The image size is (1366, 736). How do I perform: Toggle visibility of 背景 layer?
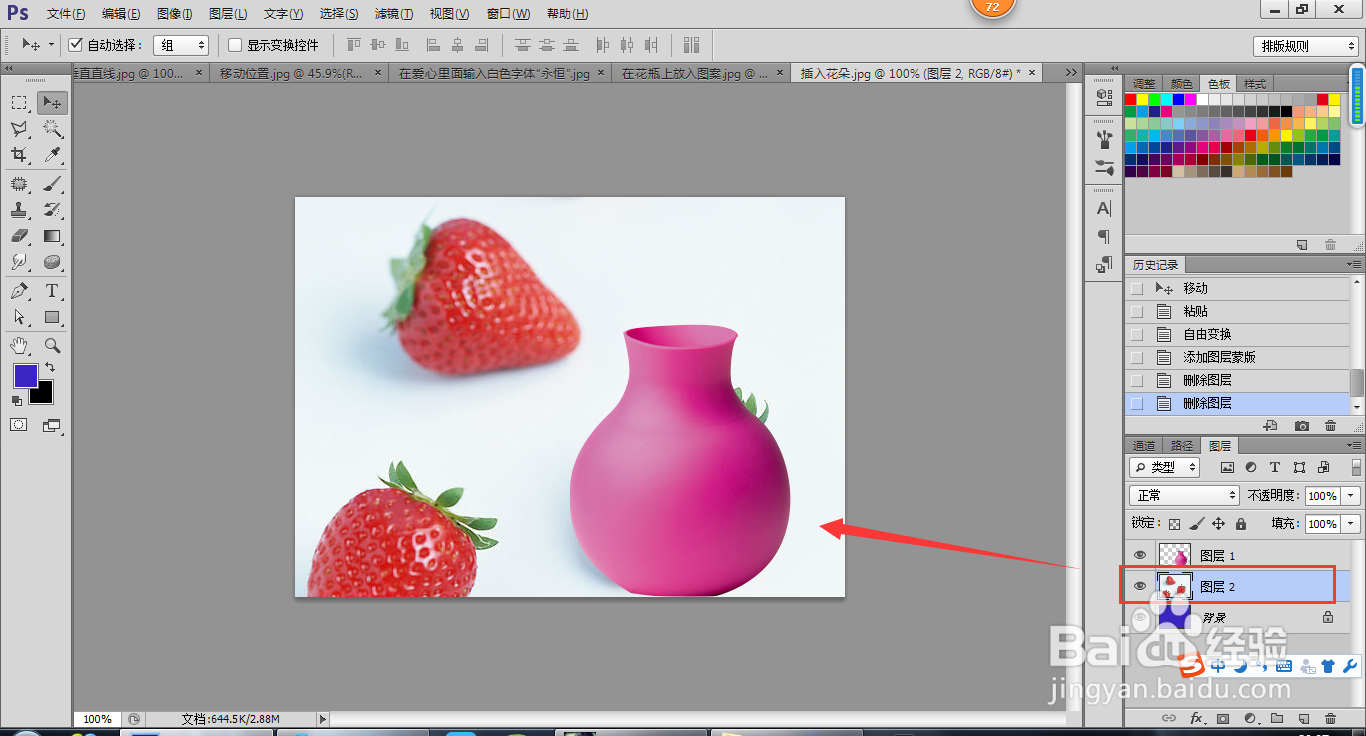click(x=1139, y=618)
